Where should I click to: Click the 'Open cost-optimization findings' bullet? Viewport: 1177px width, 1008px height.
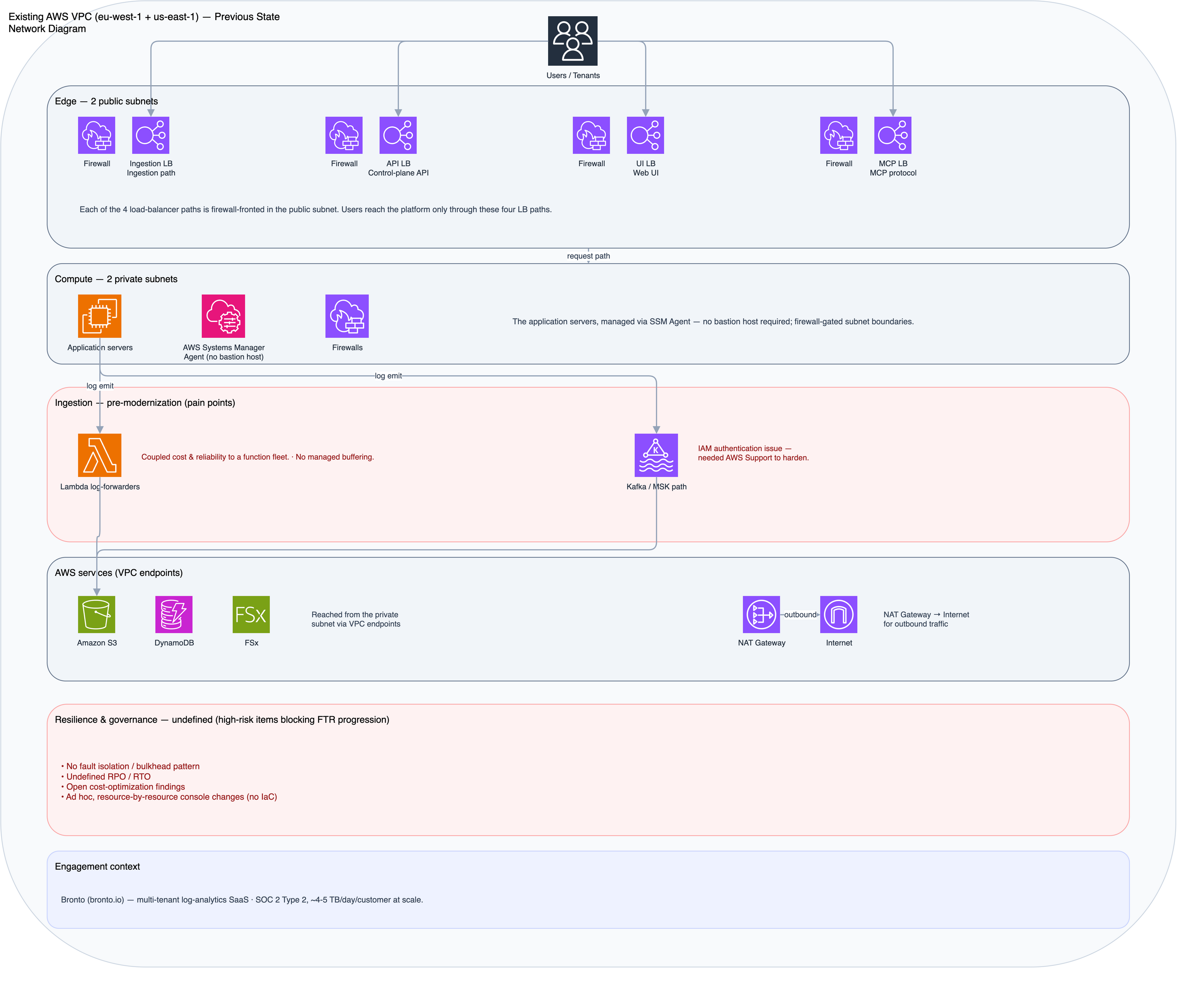coord(123,787)
